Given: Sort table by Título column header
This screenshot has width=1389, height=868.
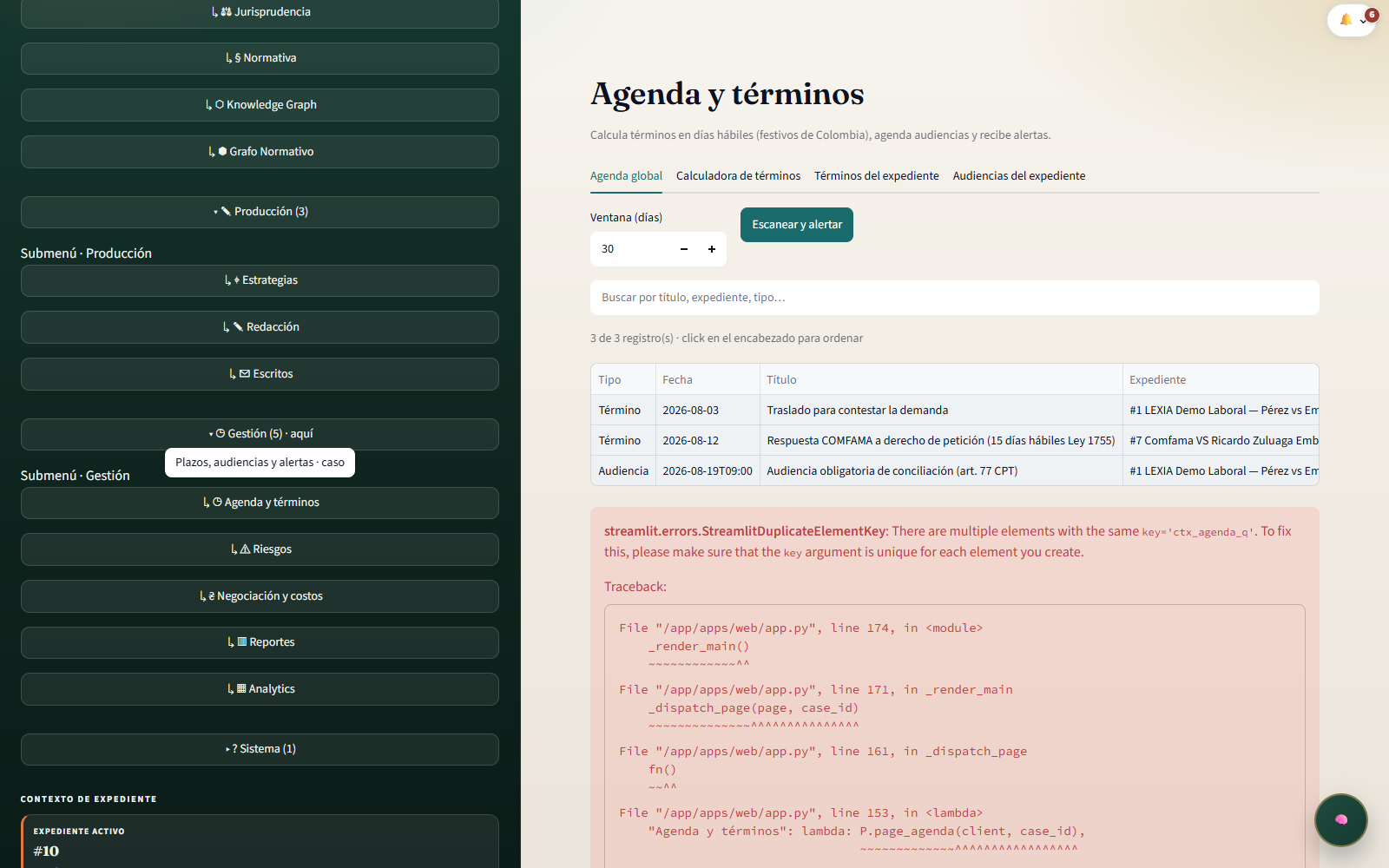Looking at the screenshot, I should (x=941, y=379).
